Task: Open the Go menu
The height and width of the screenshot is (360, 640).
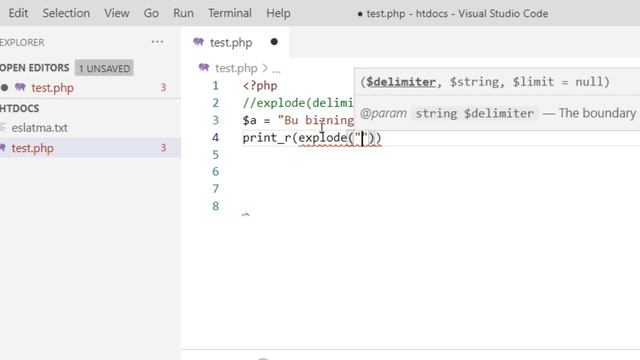Action: (x=151, y=13)
